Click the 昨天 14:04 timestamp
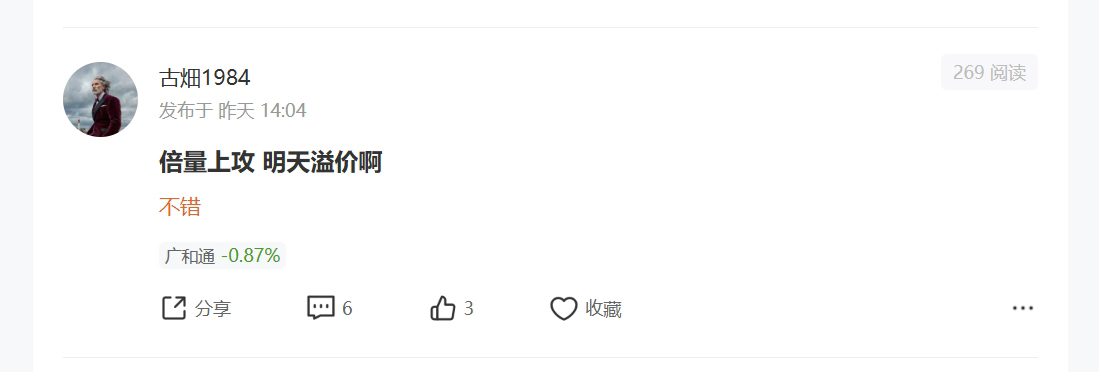Screen dimensions: 1099x372 point(262,111)
